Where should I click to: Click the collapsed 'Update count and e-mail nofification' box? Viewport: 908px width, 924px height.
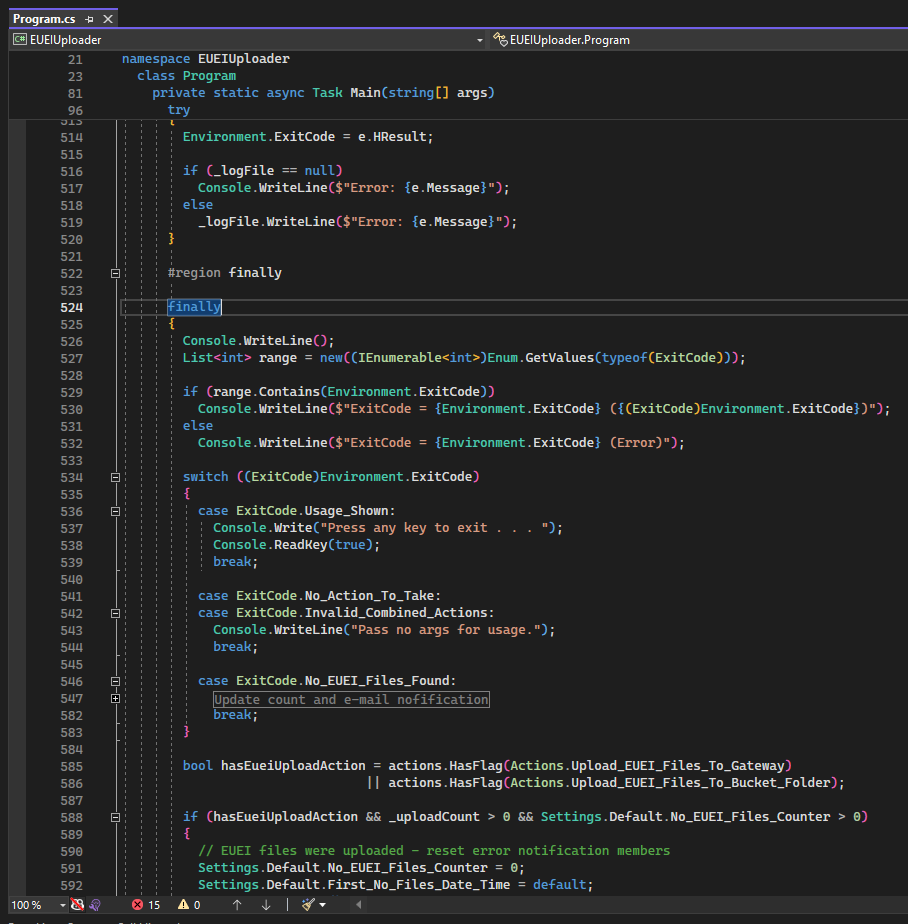[x=351, y=699]
